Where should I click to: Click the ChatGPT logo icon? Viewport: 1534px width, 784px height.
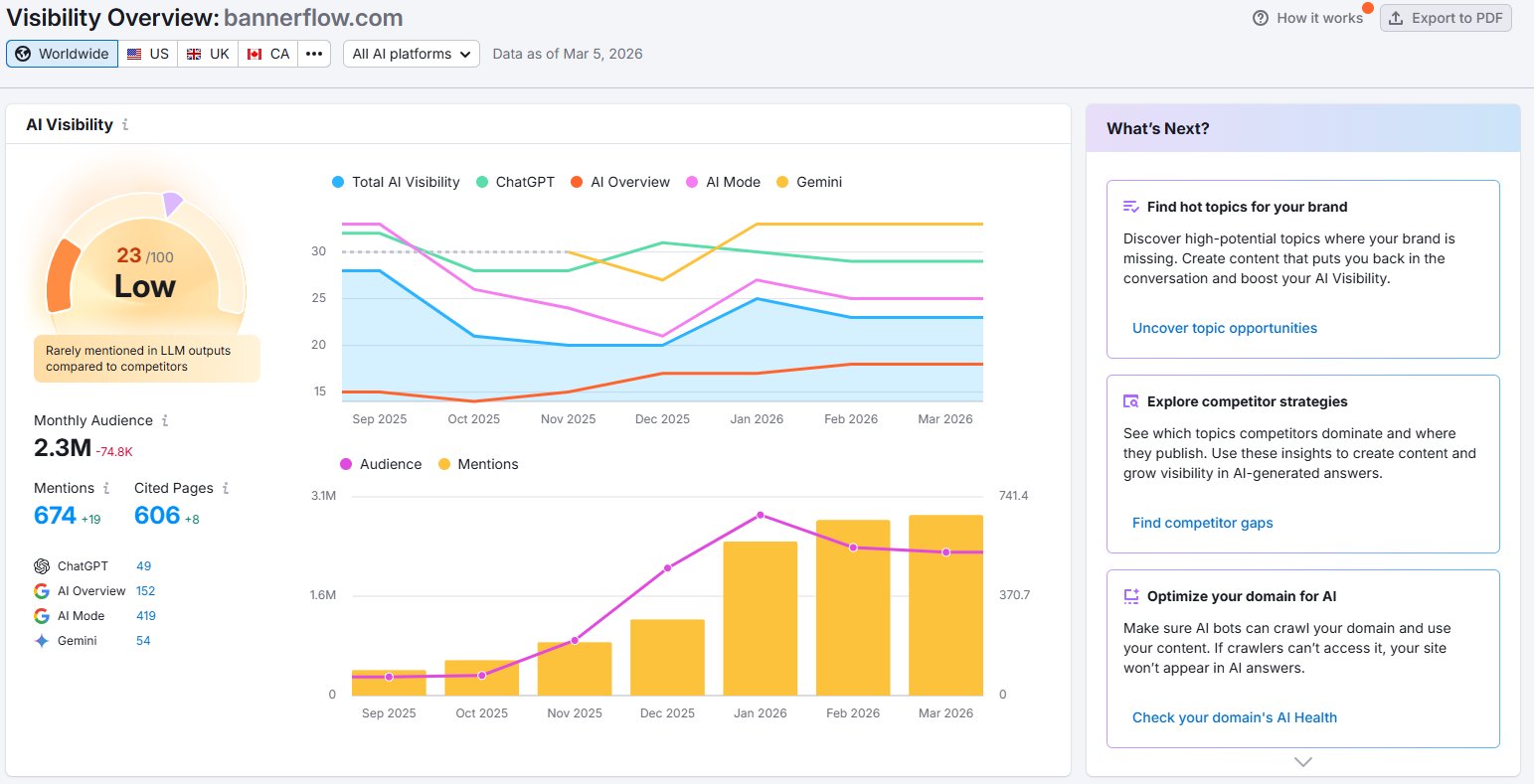pyautogui.click(x=42, y=566)
